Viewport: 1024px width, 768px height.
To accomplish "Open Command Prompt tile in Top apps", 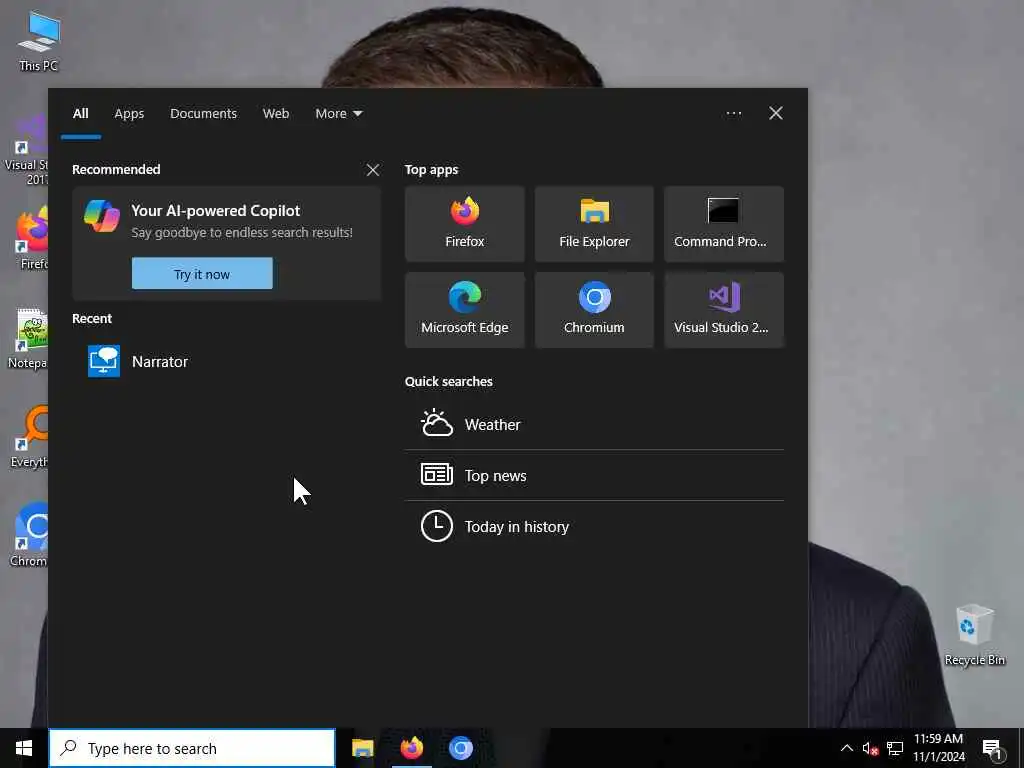I will coord(724,224).
